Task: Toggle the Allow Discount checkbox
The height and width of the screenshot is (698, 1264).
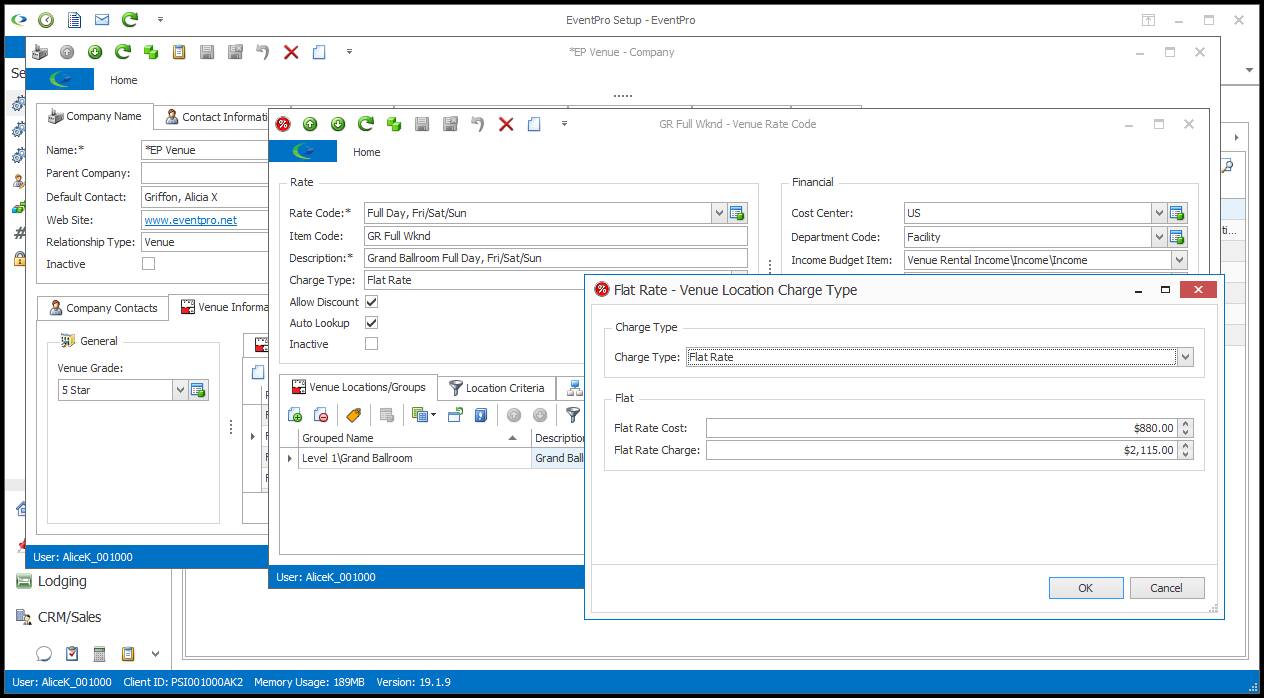Action: [372, 302]
